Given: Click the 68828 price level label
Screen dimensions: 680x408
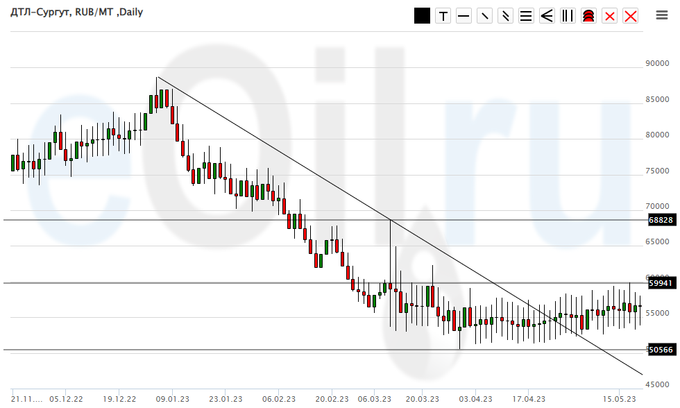Looking at the screenshot, I should [x=659, y=219].
